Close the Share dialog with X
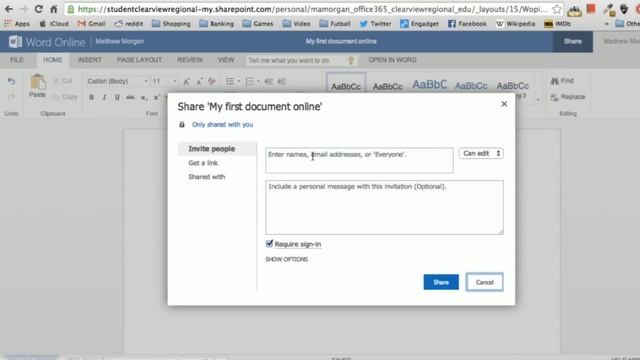The width and height of the screenshot is (640, 360). point(504,104)
